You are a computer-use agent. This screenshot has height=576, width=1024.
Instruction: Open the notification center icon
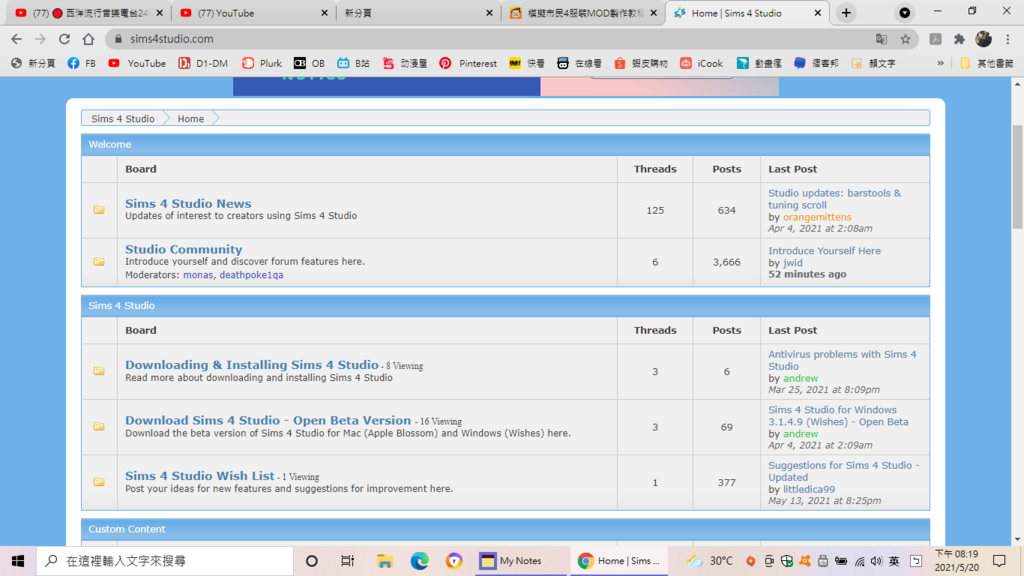pos(999,561)
